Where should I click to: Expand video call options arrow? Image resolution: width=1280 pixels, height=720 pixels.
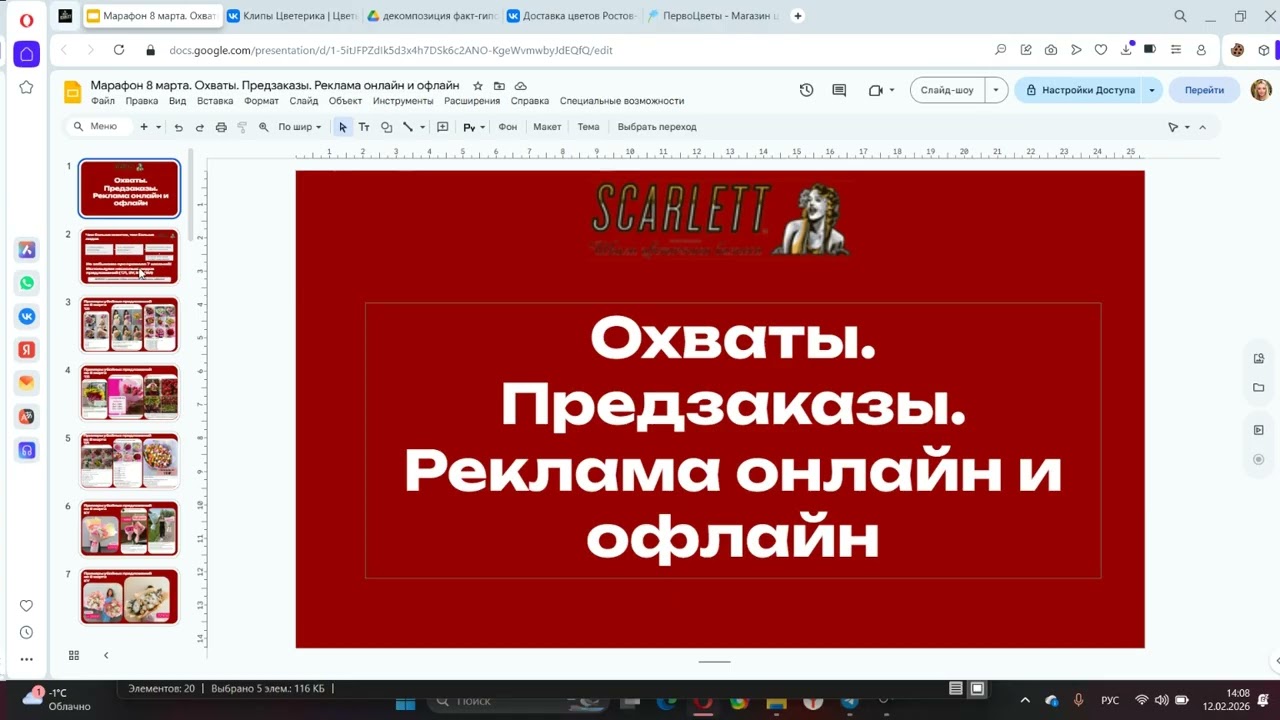click(891, 90)
